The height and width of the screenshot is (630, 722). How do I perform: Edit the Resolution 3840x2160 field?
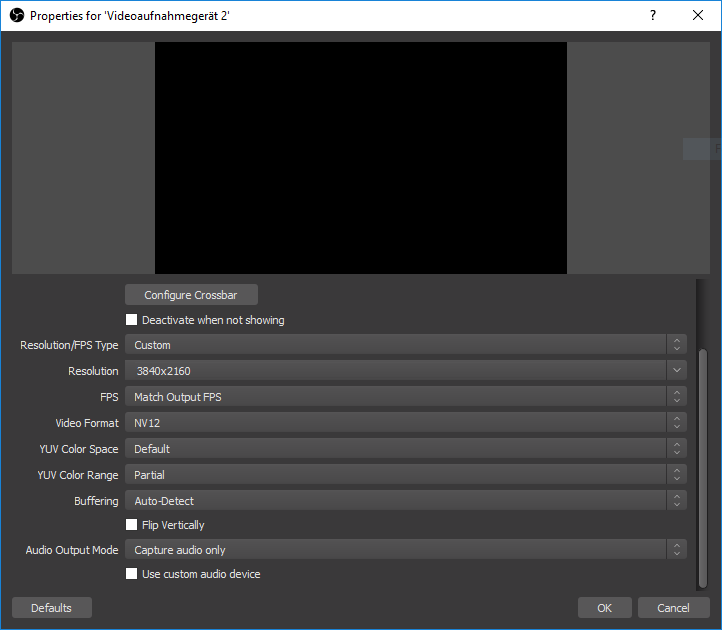pos(395,371)
